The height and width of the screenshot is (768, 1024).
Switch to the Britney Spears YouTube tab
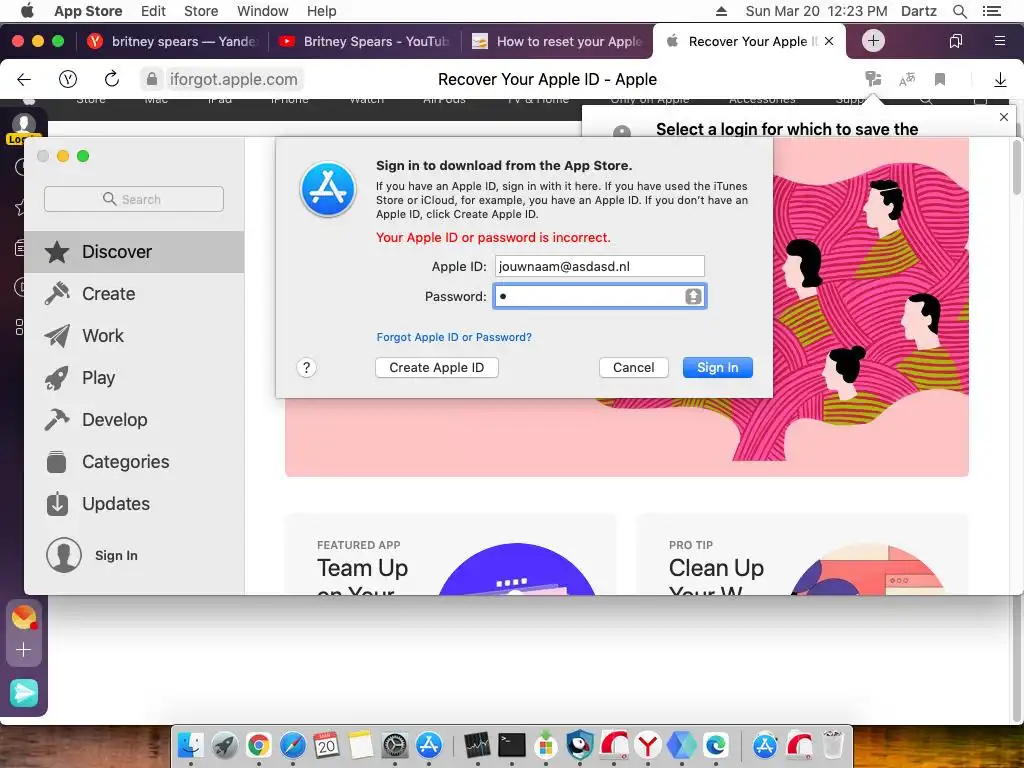coord(364,41)
